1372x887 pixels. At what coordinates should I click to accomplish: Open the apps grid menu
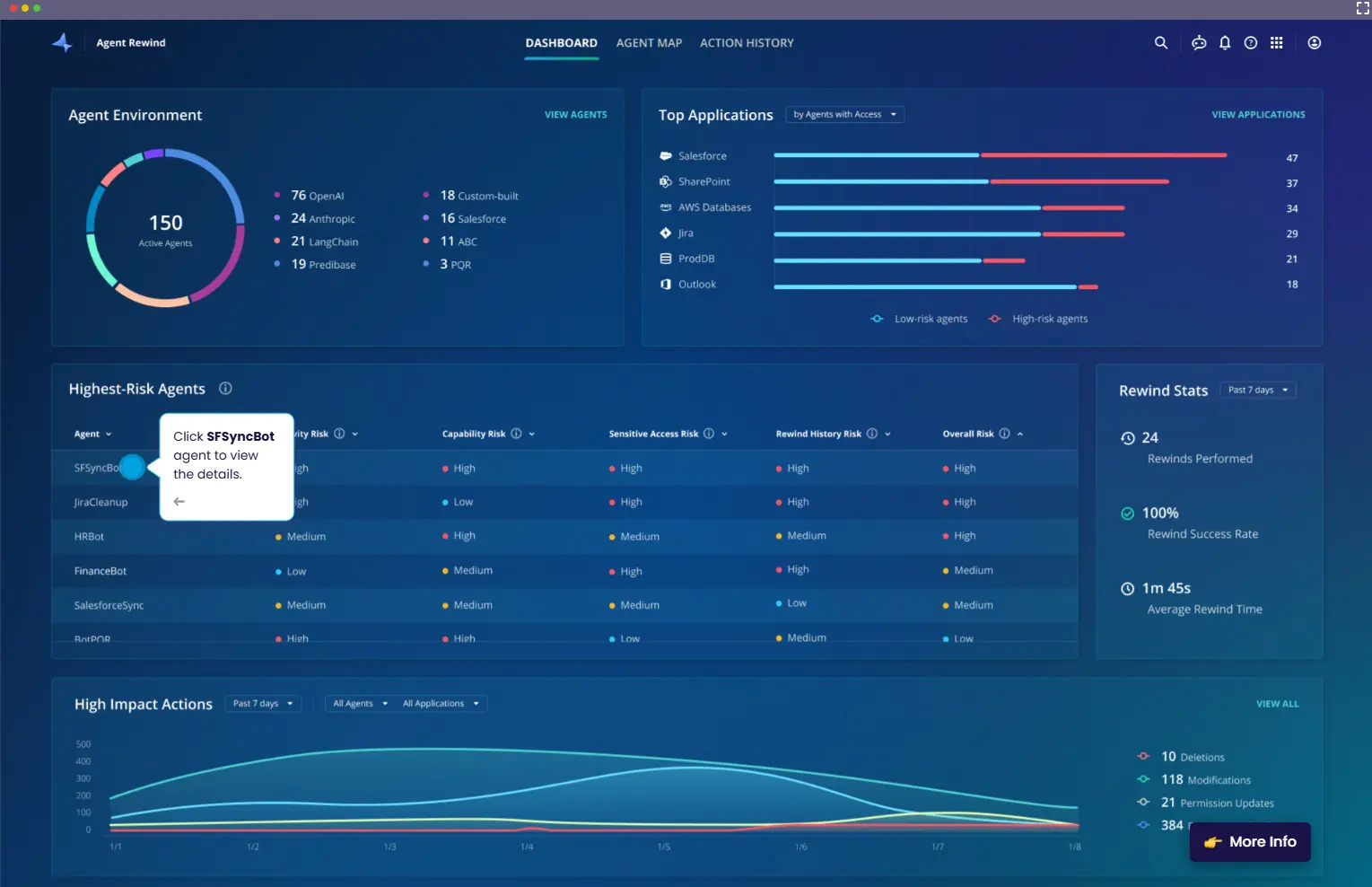click(x=1276, y=43)
